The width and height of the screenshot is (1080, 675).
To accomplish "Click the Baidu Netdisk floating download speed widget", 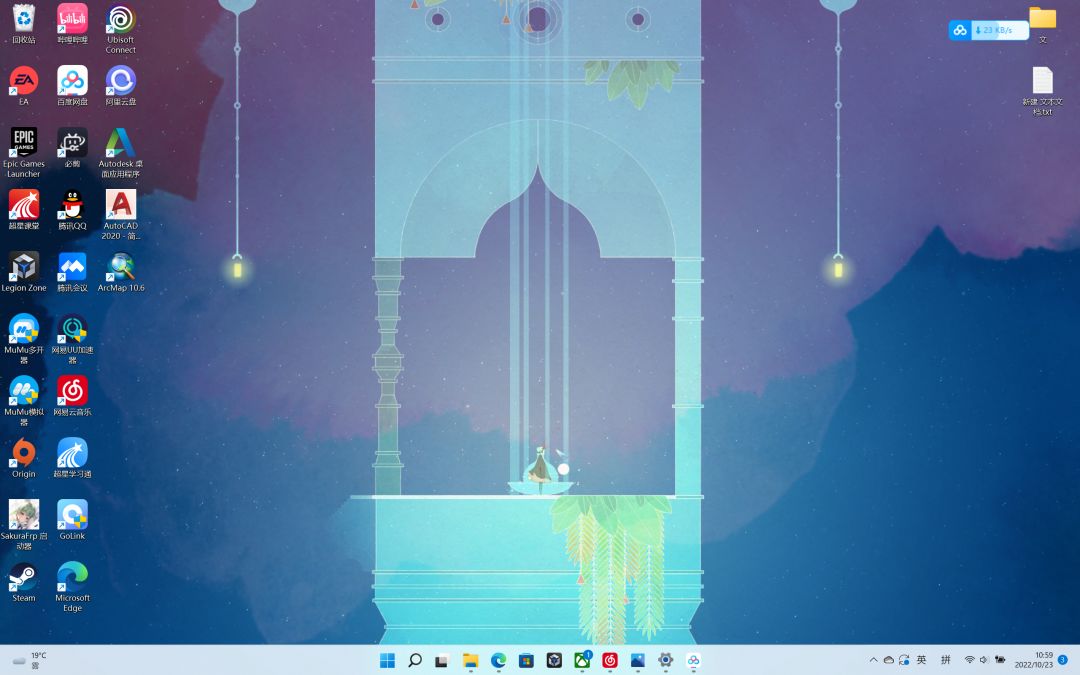I will coord(988,30).
